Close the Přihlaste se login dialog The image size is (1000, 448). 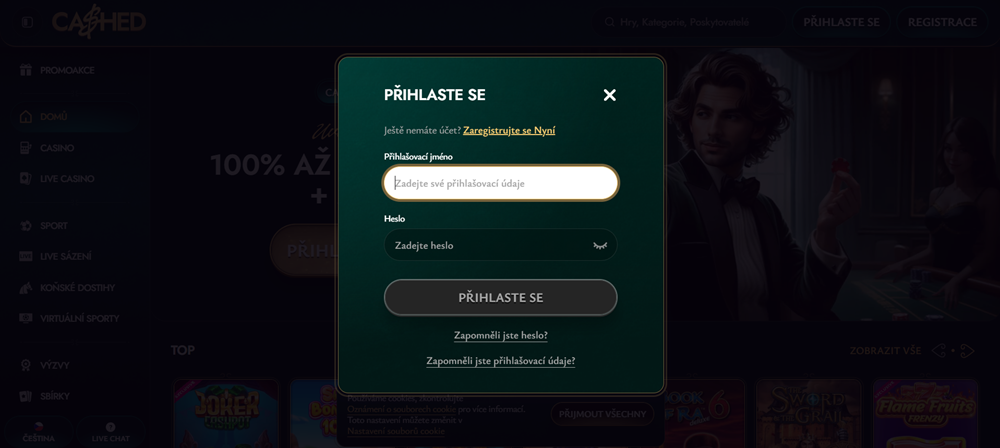[609, 95]
